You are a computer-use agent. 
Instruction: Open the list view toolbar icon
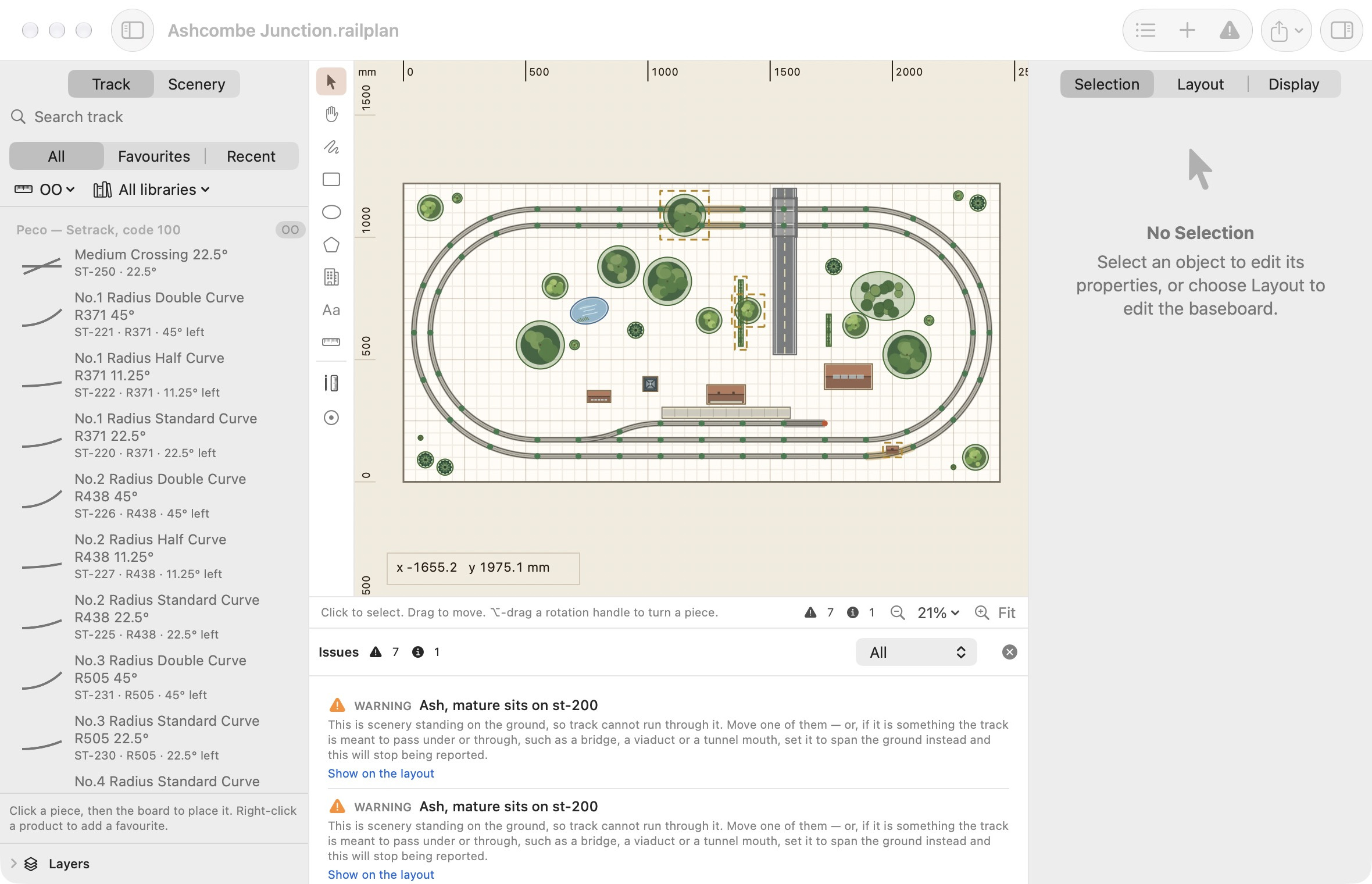click(x=1145, y=30)
